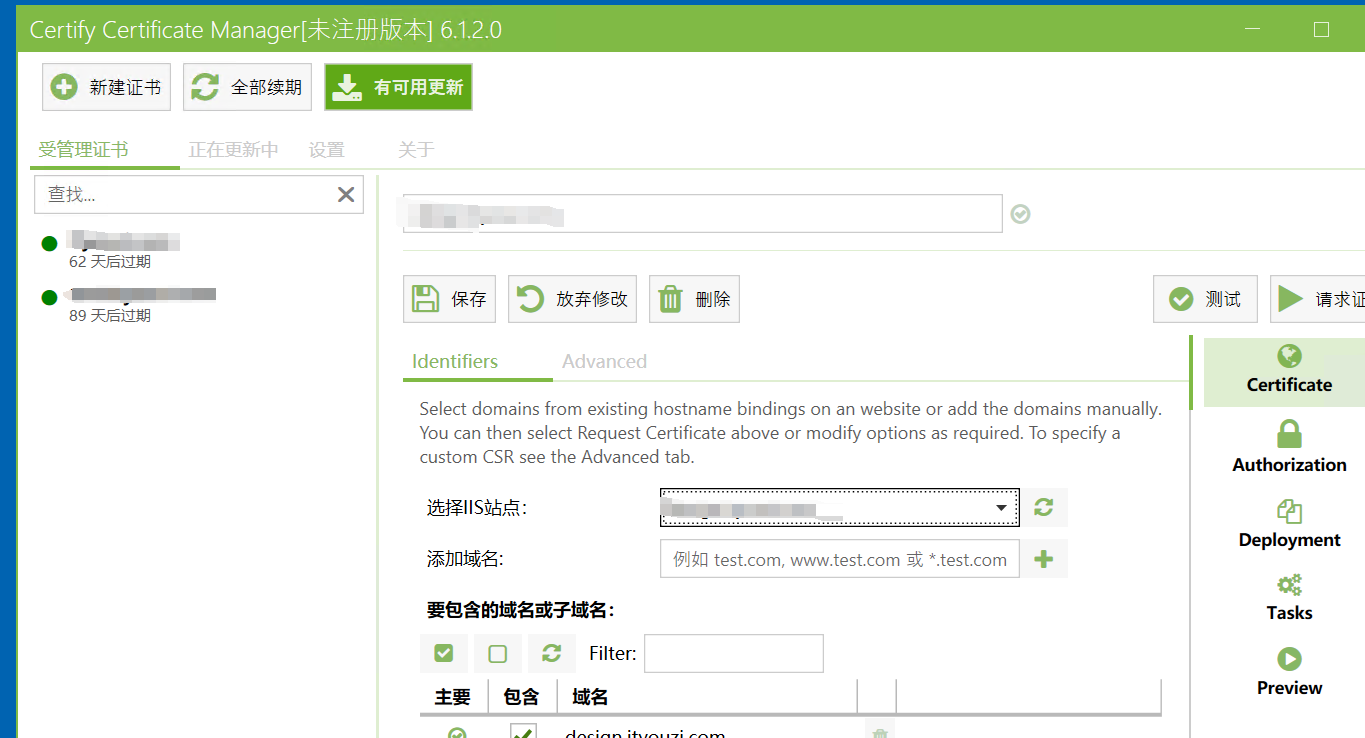
Task: Open the Deployment section
Action: 1289,525
